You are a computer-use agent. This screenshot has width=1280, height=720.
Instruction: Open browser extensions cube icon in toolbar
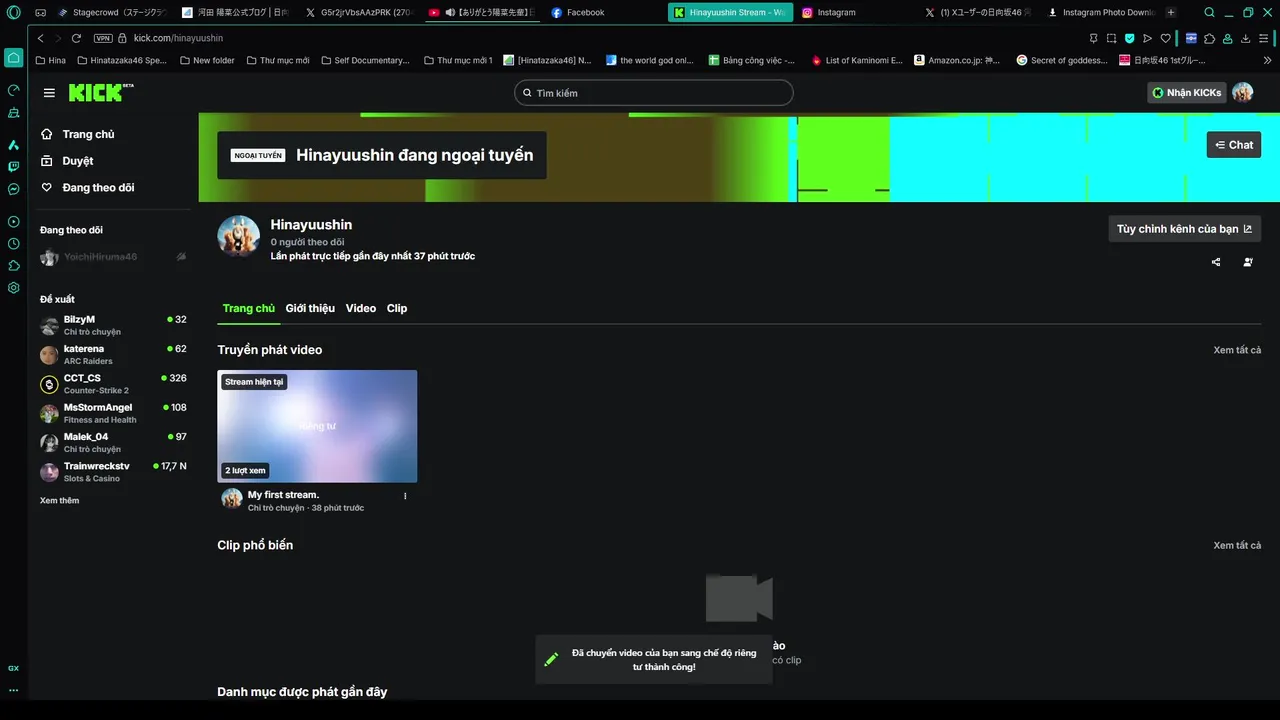pos(1209,38)
